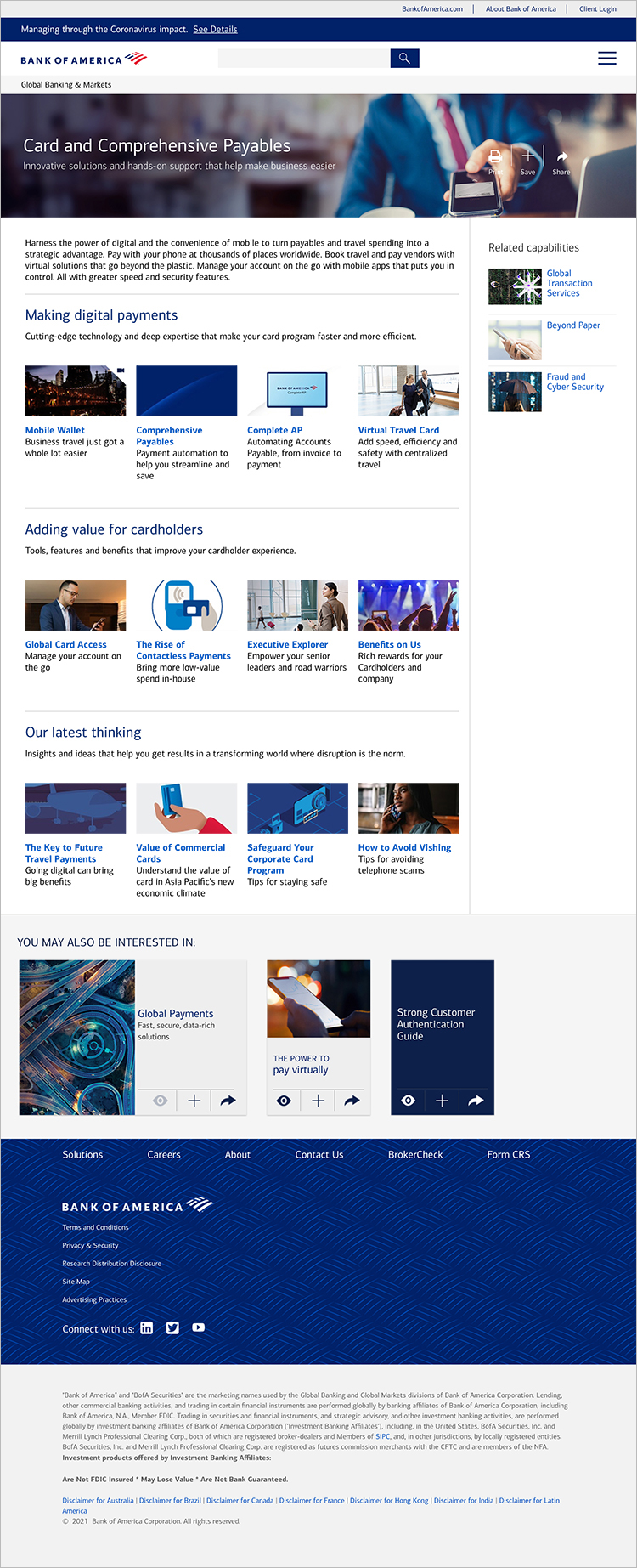Save the pay virtually card with plus
The image size is (637, 1568).
318,1101
